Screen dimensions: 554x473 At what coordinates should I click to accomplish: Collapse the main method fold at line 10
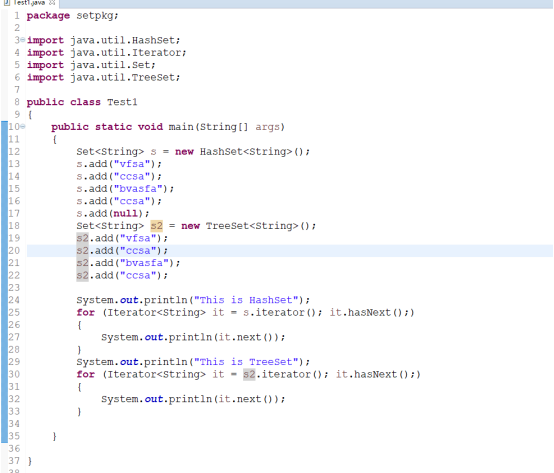23,126
